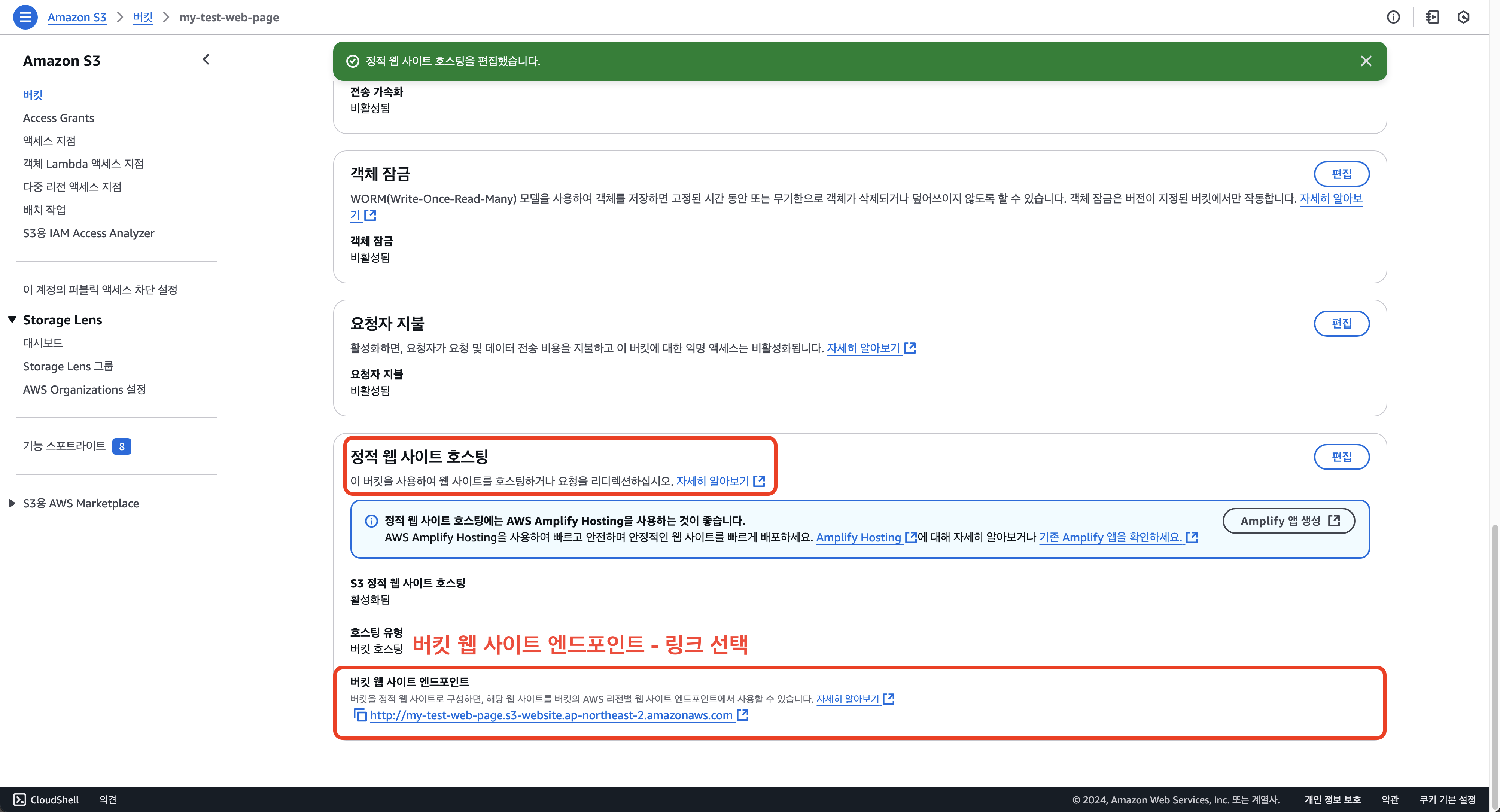Screen dimensions: 1500x812
Task: Click the hexagon settings icon at top right
Action: pyautogui.click(x=1463, y=17)
